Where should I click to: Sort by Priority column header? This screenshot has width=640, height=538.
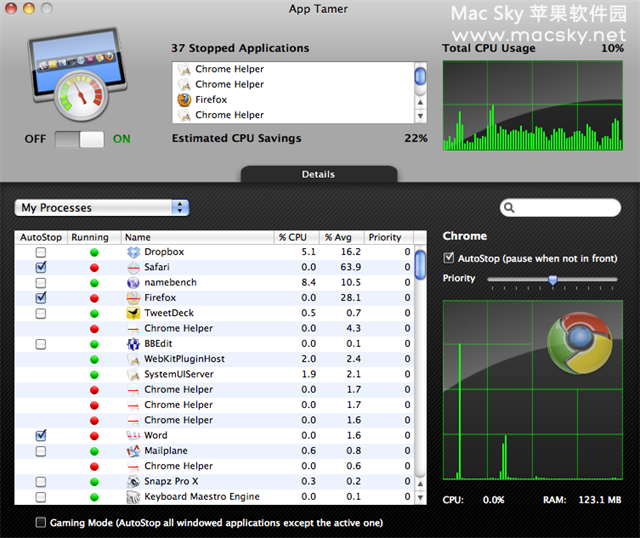tap(389, 238)
